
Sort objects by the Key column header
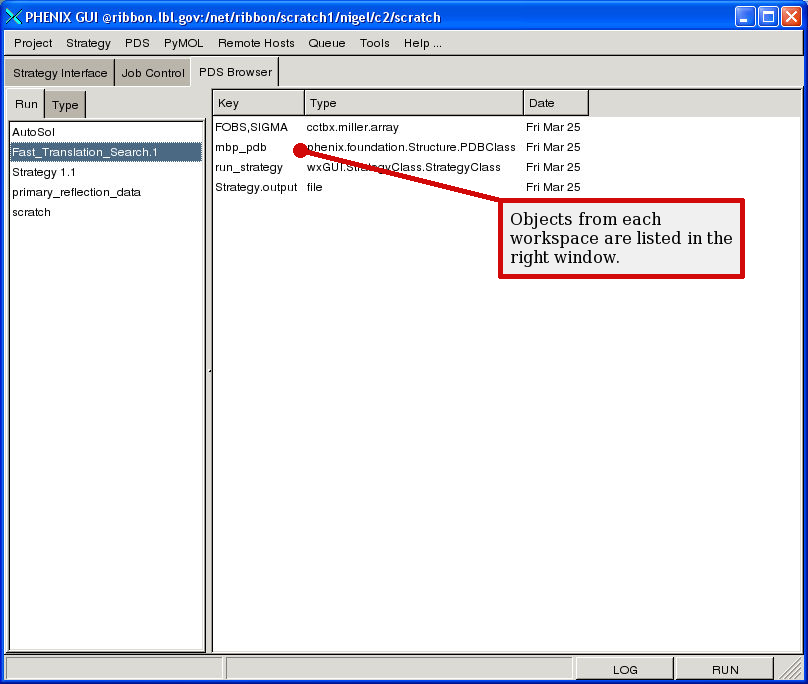(258, 103)
